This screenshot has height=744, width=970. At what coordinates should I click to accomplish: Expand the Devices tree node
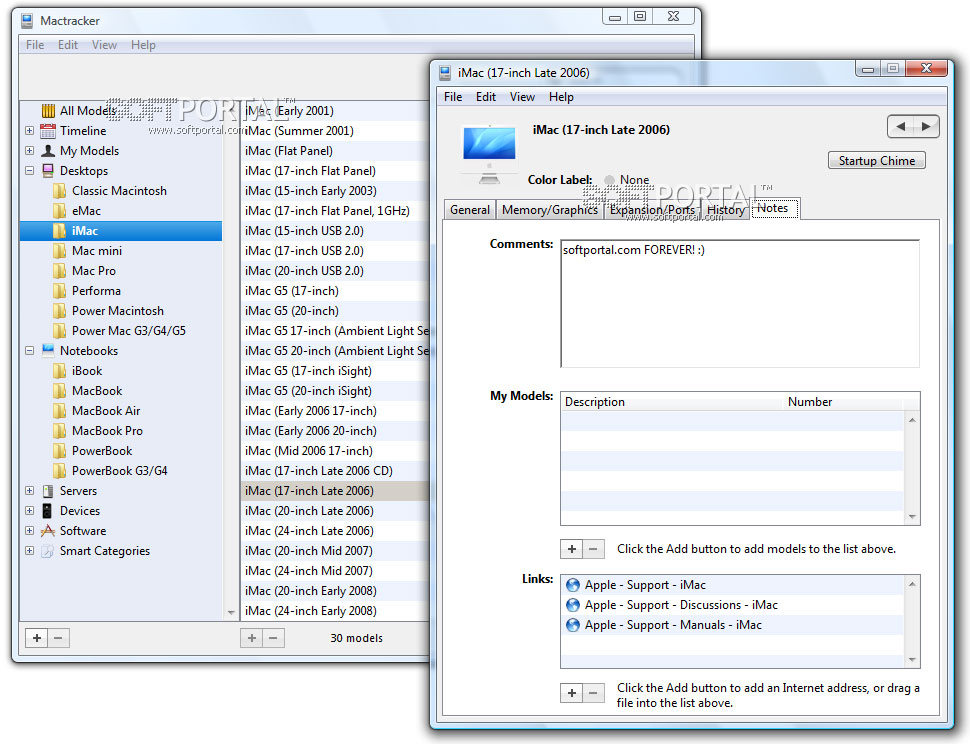tap(29, 511)
